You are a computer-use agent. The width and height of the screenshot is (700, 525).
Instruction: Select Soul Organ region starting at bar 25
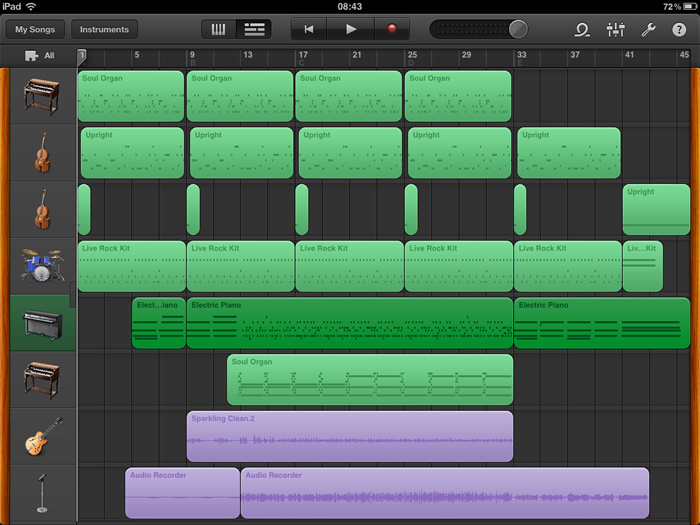458,96
